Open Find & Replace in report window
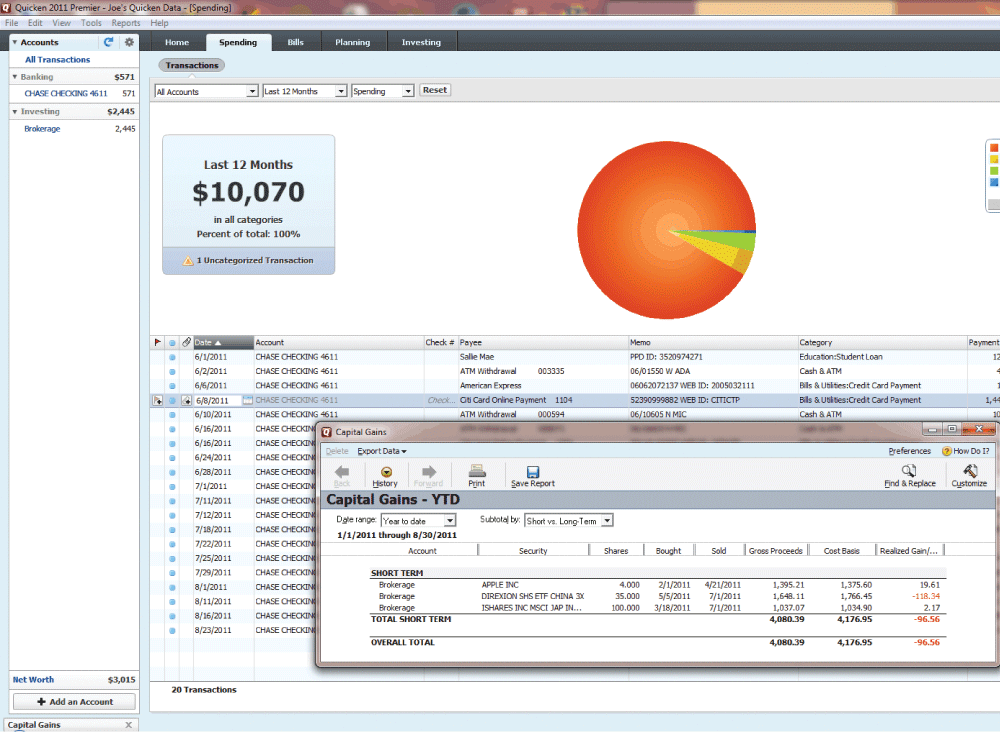The image size is (1000, 732). 909,476
